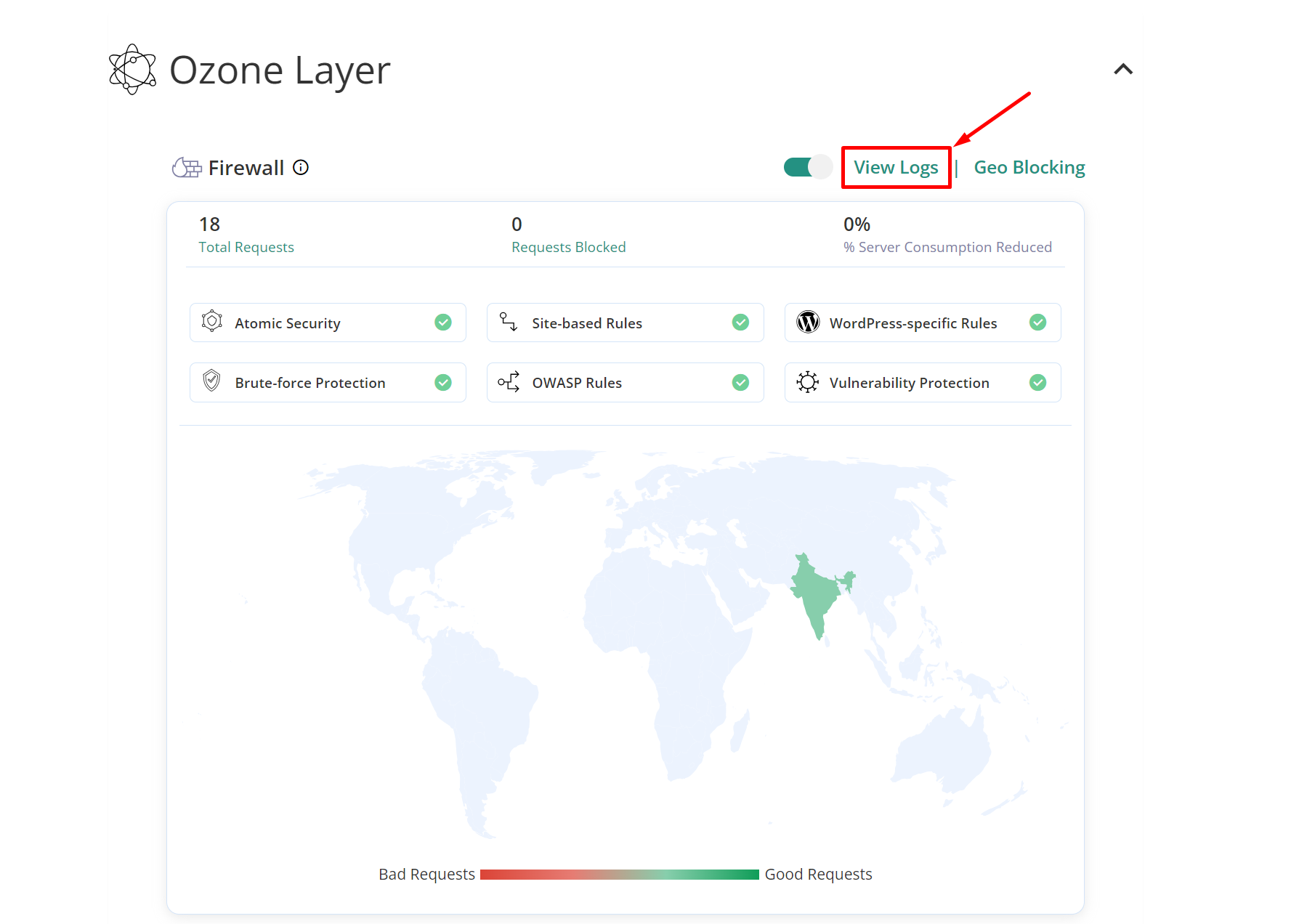Screen dimensions: 1291x924
Task: Open Geo Blocking settings link
Action: coord(1029,168)
